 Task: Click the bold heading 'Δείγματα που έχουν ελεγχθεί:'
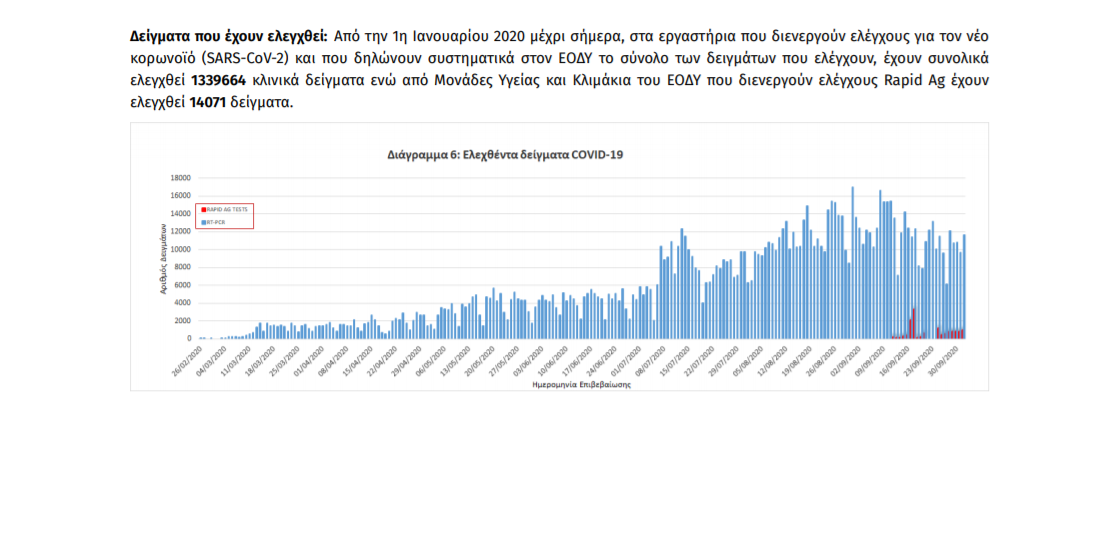(227, 35)
